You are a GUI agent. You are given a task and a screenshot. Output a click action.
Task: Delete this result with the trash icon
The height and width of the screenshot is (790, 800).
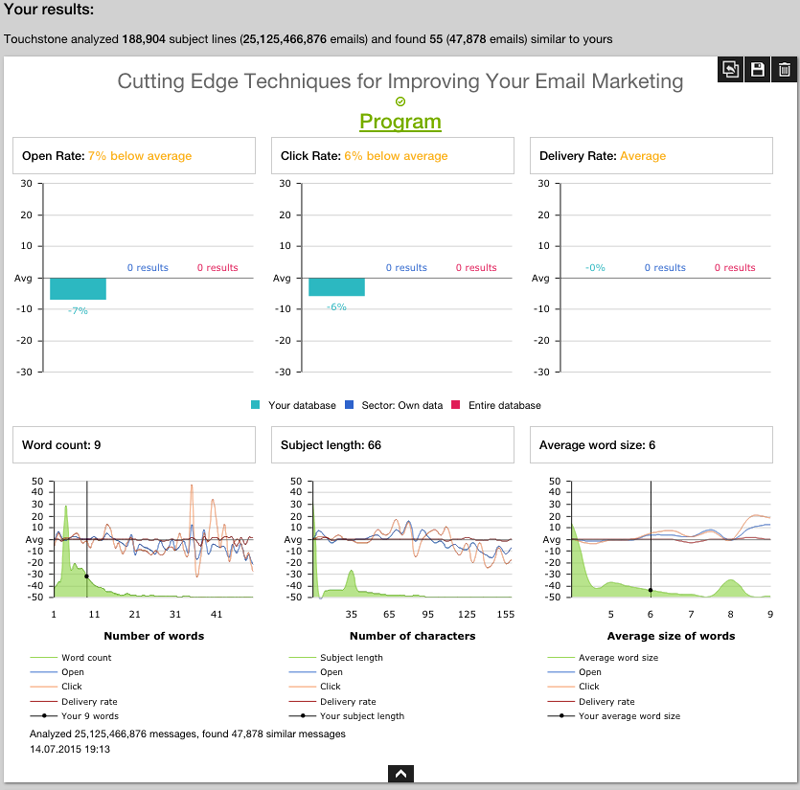[784, 69]
